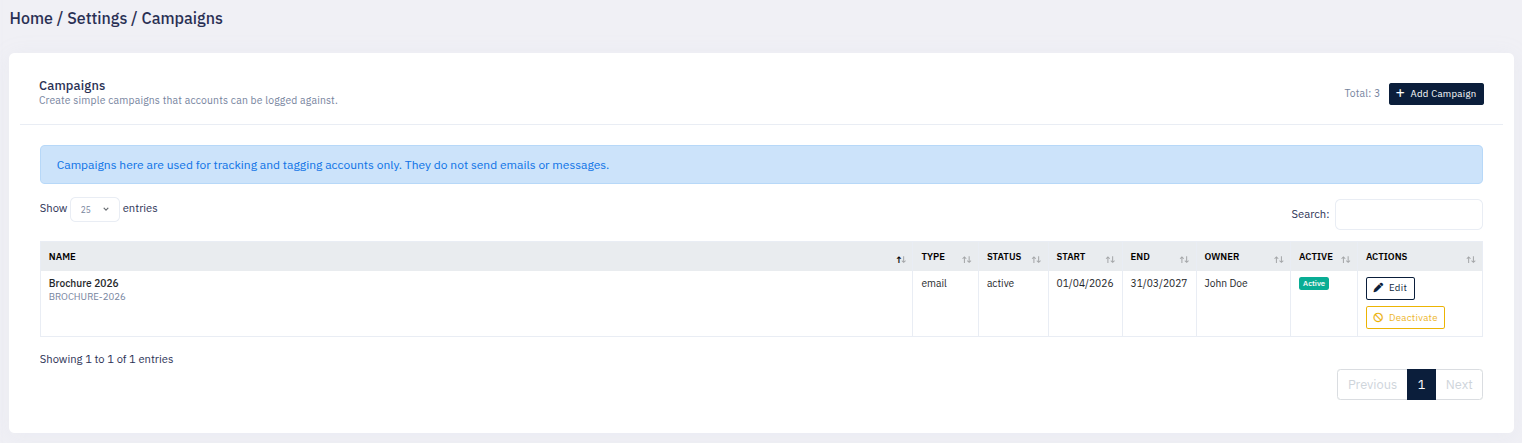1522x443 pixels.
Task: Sort by the Actions column arrows
Action: [x=1470, y=259]
